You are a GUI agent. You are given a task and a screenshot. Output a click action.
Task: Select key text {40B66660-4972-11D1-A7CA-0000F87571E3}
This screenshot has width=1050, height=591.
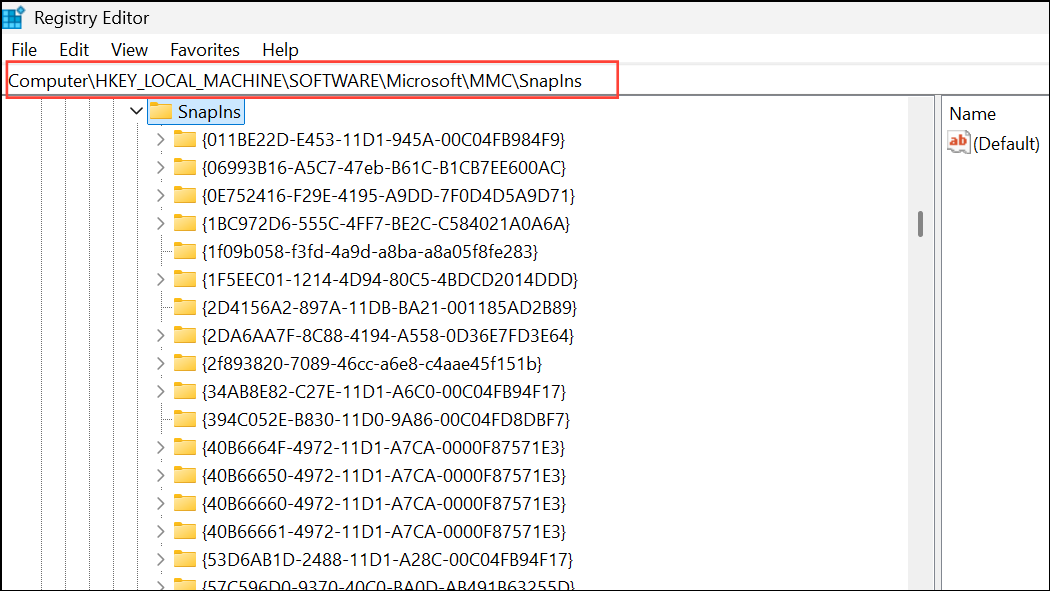tap(384, 503)
